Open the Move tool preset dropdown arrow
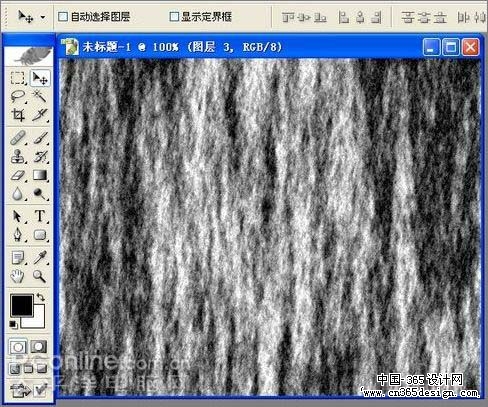 tap(43, 17)
